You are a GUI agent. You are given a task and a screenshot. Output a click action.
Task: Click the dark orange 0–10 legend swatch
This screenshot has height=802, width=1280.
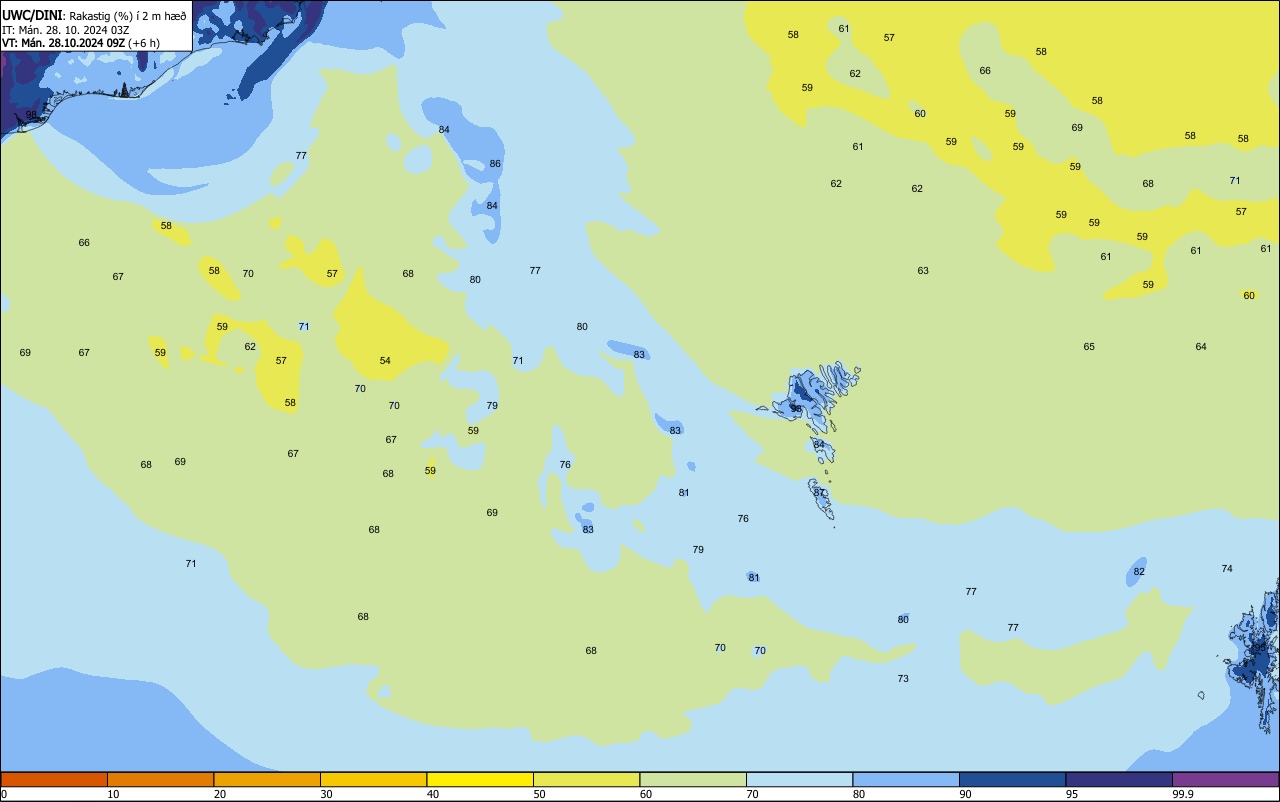point(54,779)
